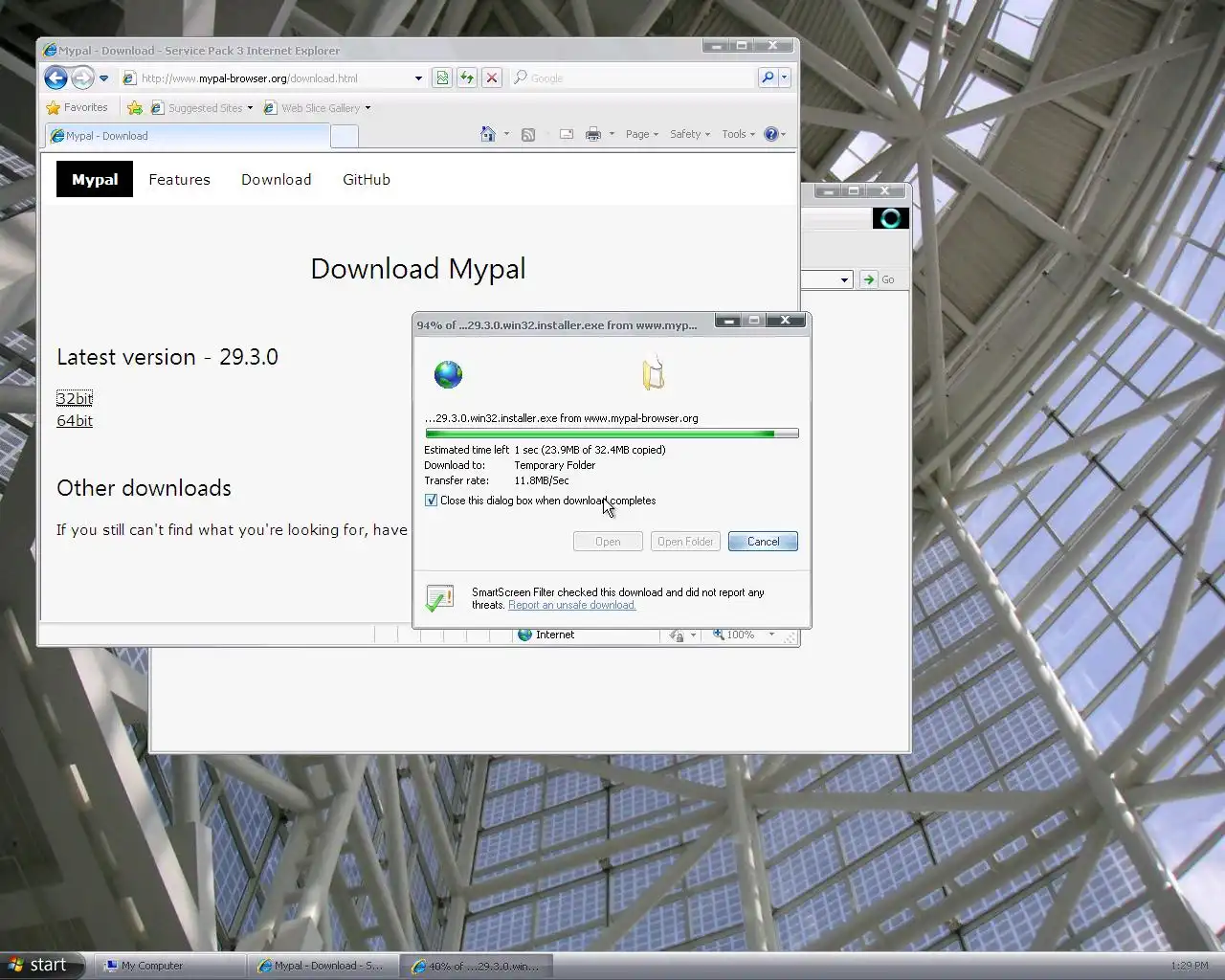The height and width of the screenshot is (980, 1225).
Task: Open search provider dropdown arrow
Action: tap(785, 78)
